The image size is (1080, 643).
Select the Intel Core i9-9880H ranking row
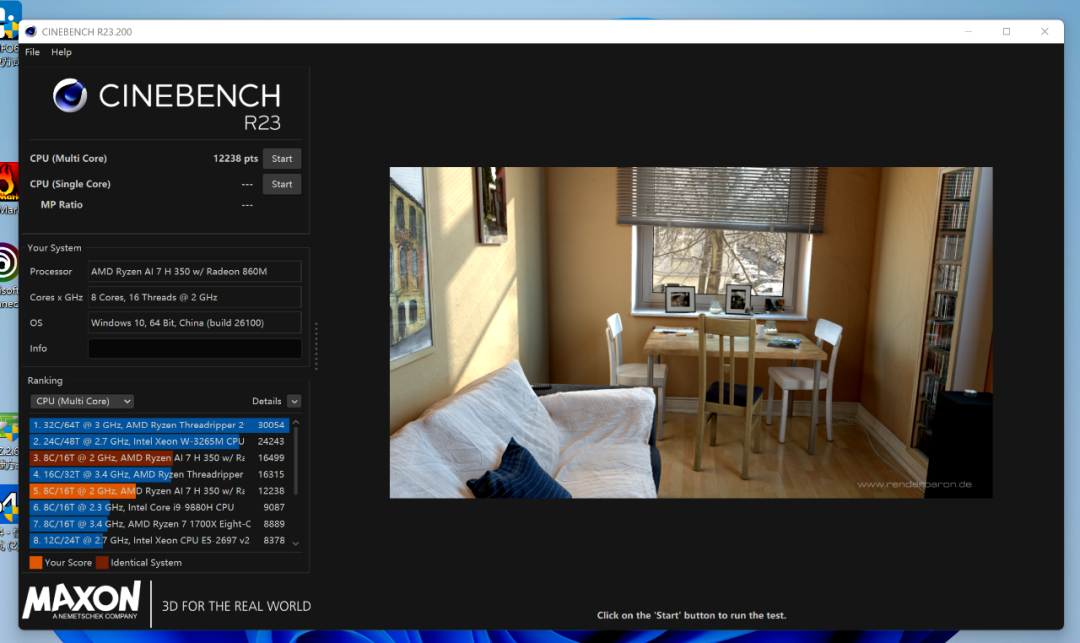(x=159, y=507)
